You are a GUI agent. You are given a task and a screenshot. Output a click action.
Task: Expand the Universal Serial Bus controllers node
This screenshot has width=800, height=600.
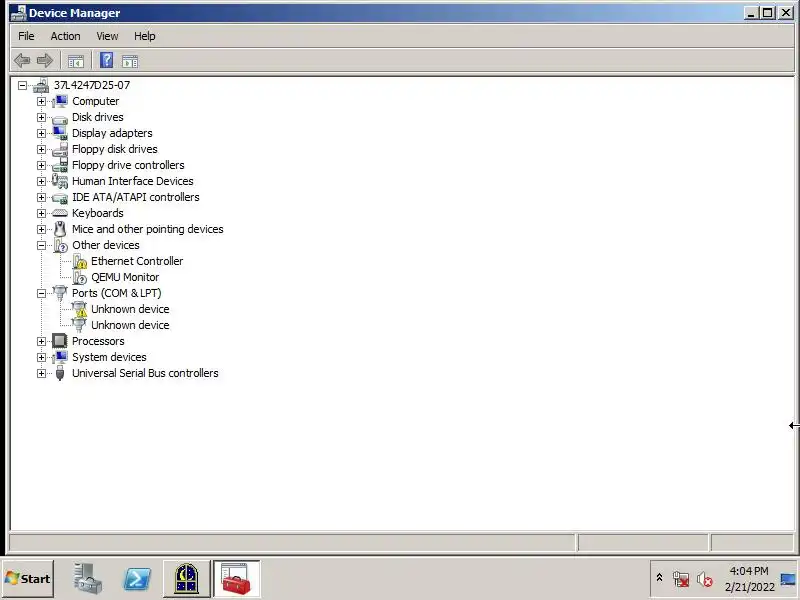tap(41, 373)
